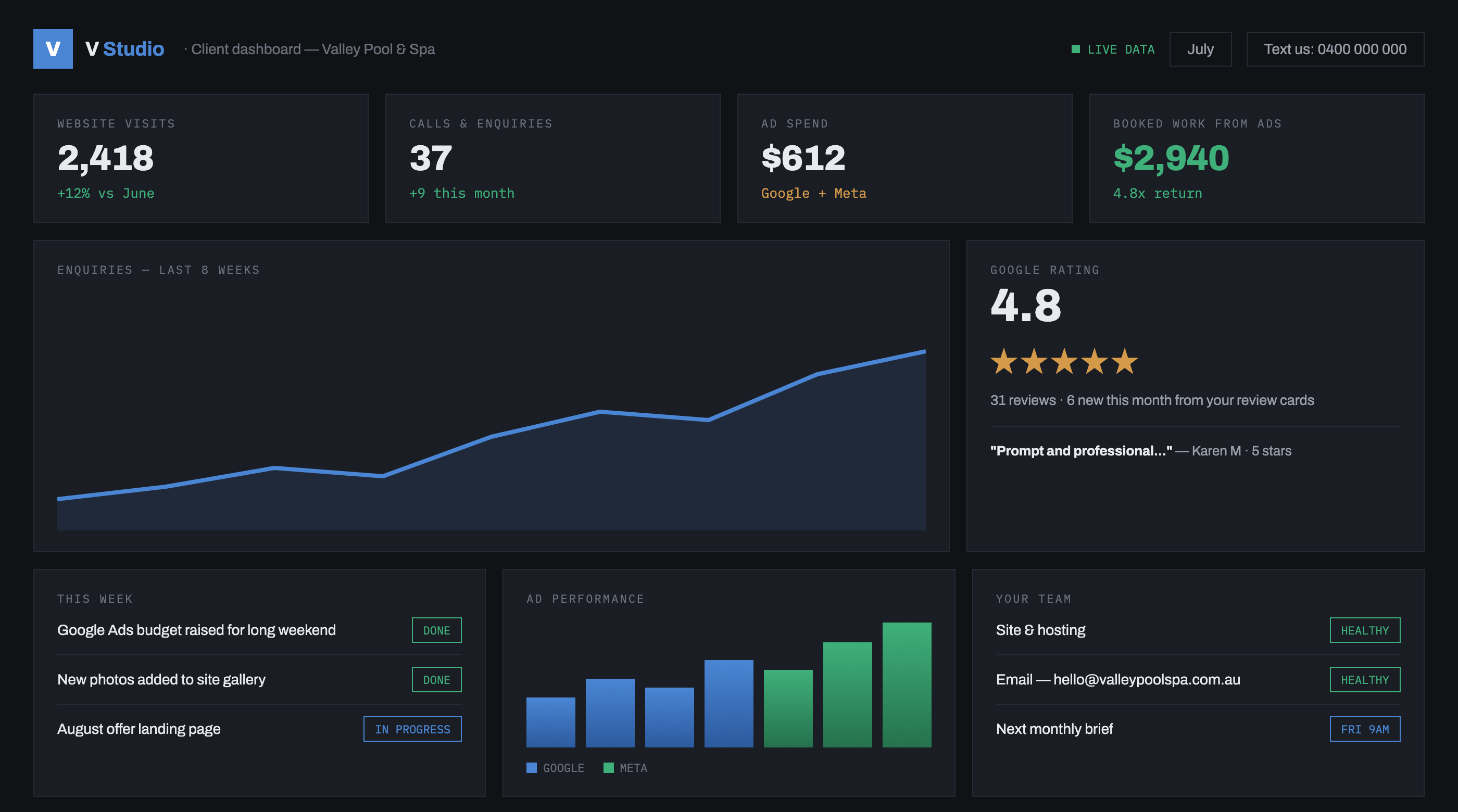Click the tallest blue Google bar

pyautogui.click(x=728, y=703)
